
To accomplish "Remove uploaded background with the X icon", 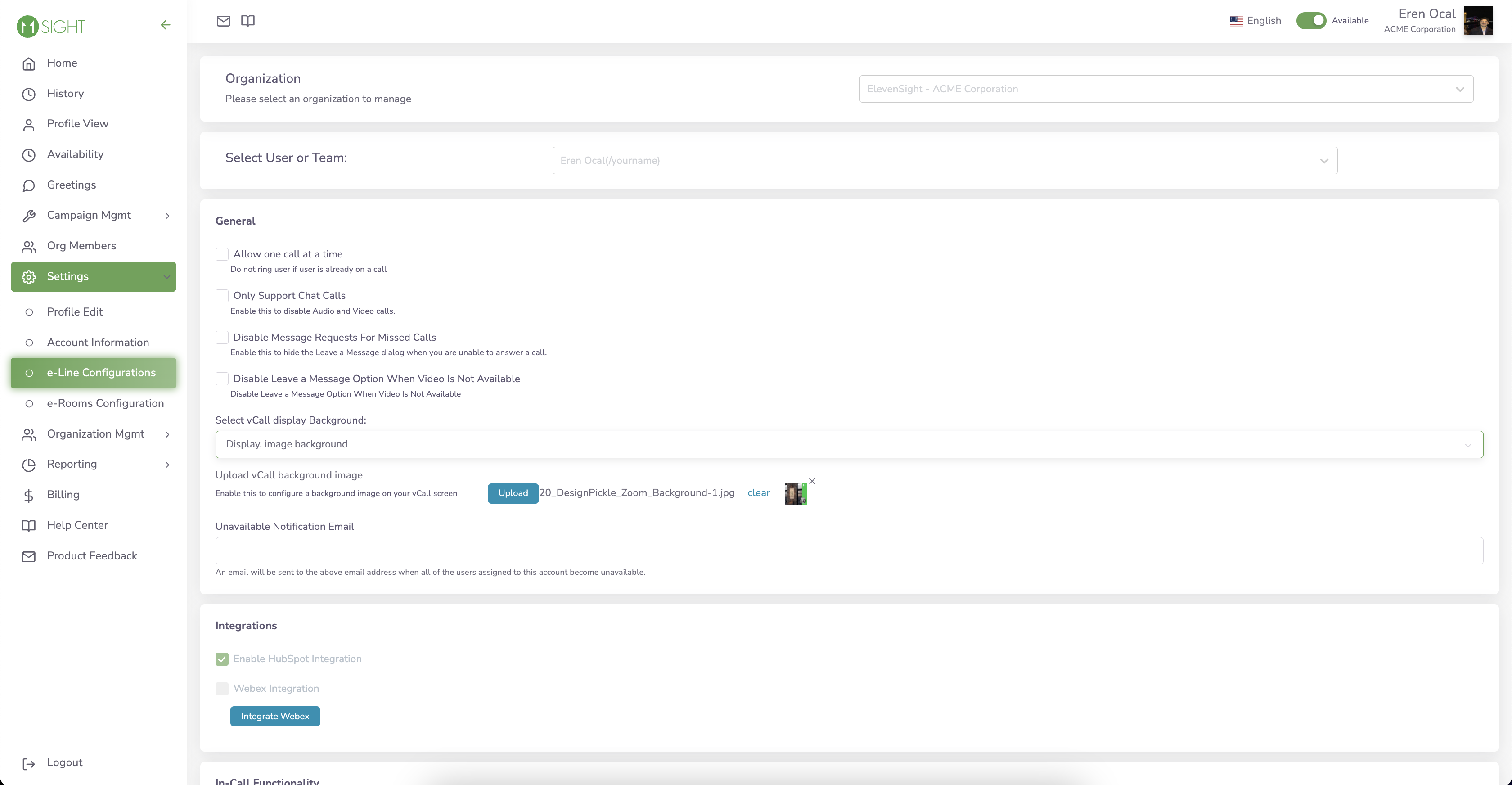I will point(812,481).
